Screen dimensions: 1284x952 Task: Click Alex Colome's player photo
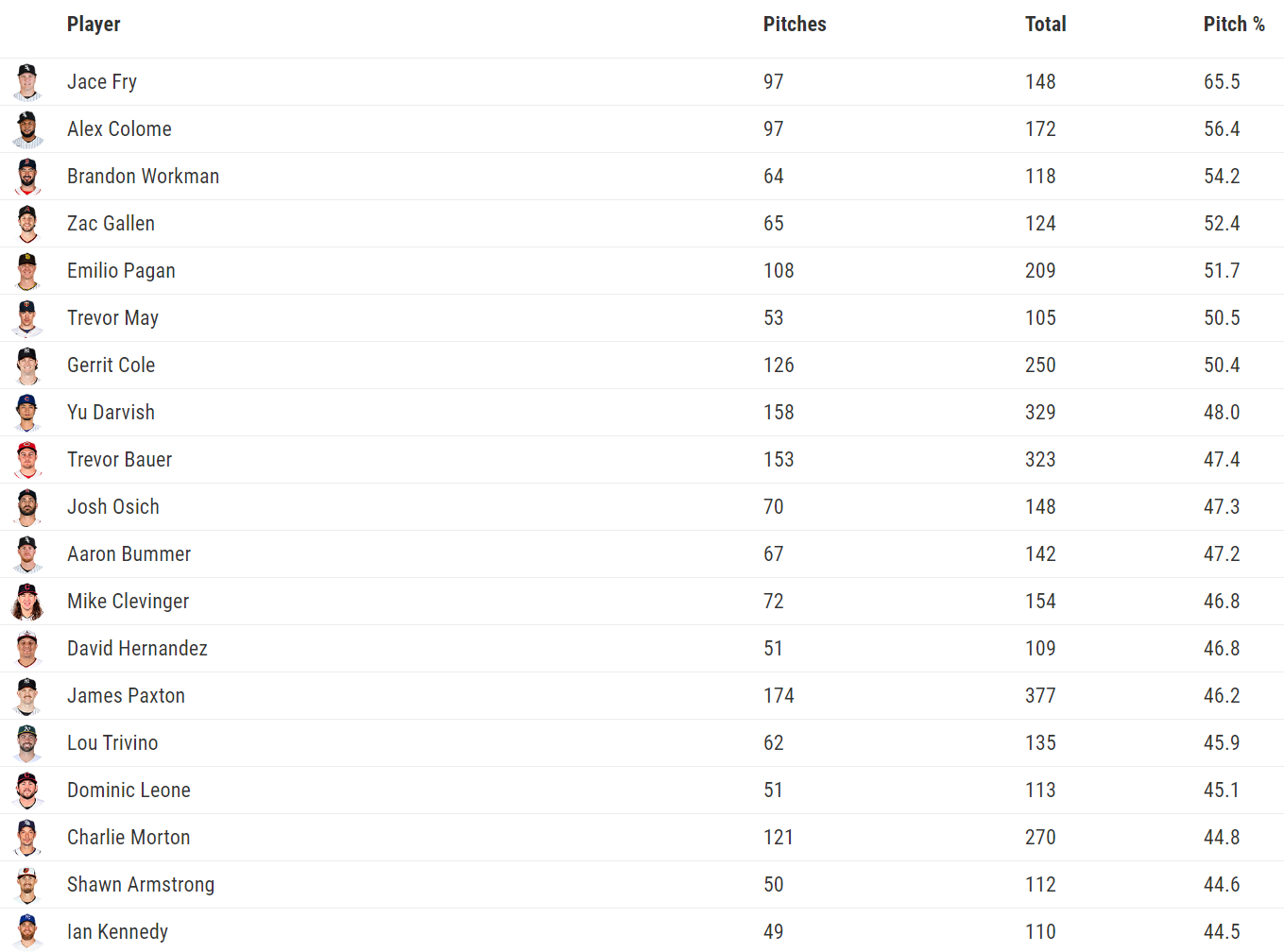(x=27, y=129)
